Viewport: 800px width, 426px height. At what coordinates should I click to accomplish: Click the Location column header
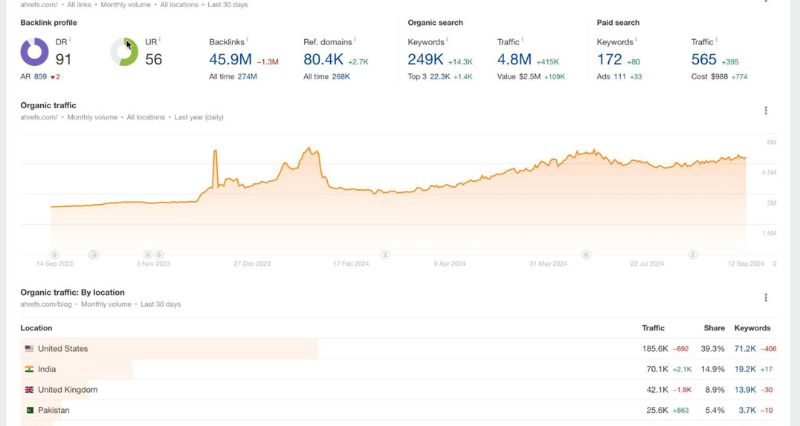click(36, 328)
